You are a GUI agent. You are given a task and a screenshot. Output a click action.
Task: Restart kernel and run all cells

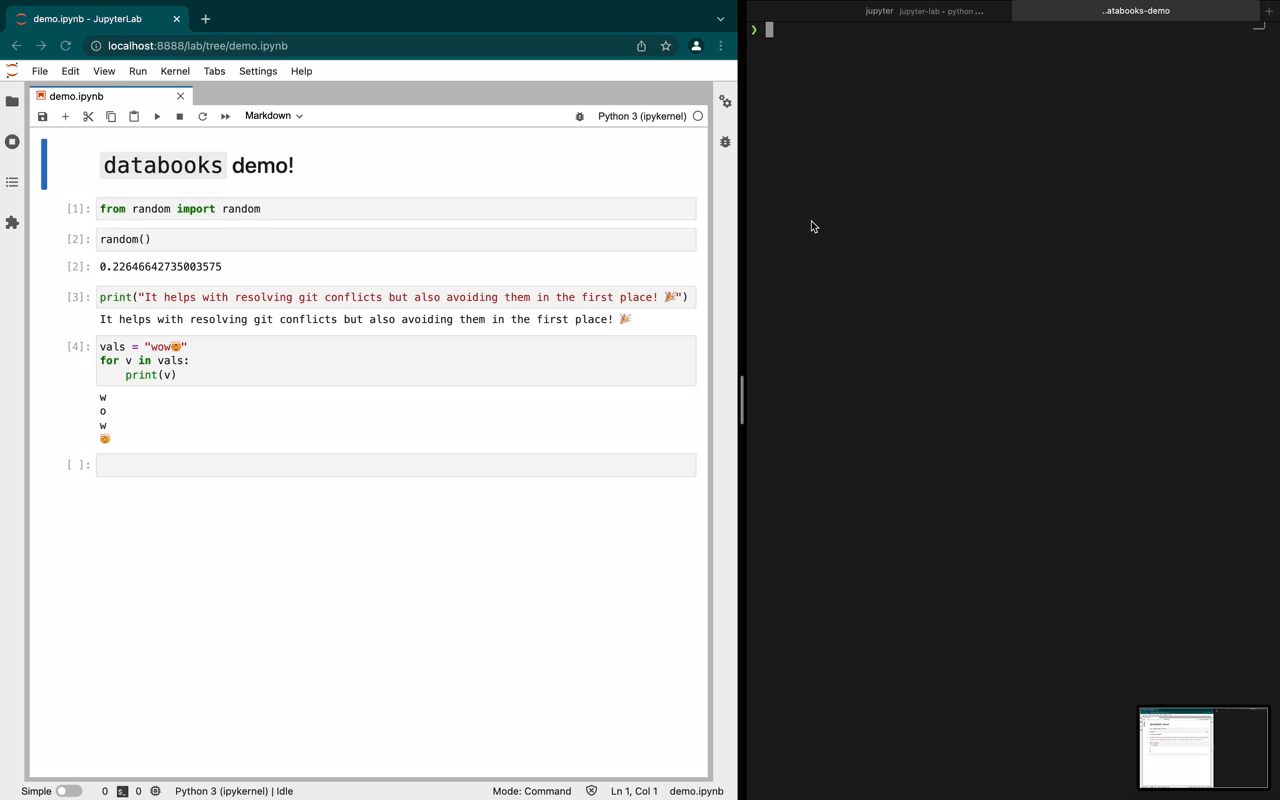tap(225, 116)
